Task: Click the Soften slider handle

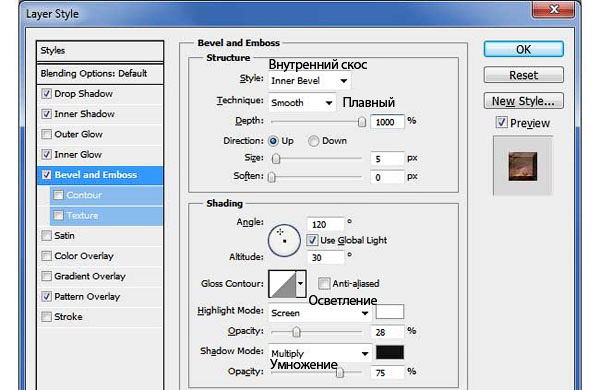Action: (x=272, y=177)
